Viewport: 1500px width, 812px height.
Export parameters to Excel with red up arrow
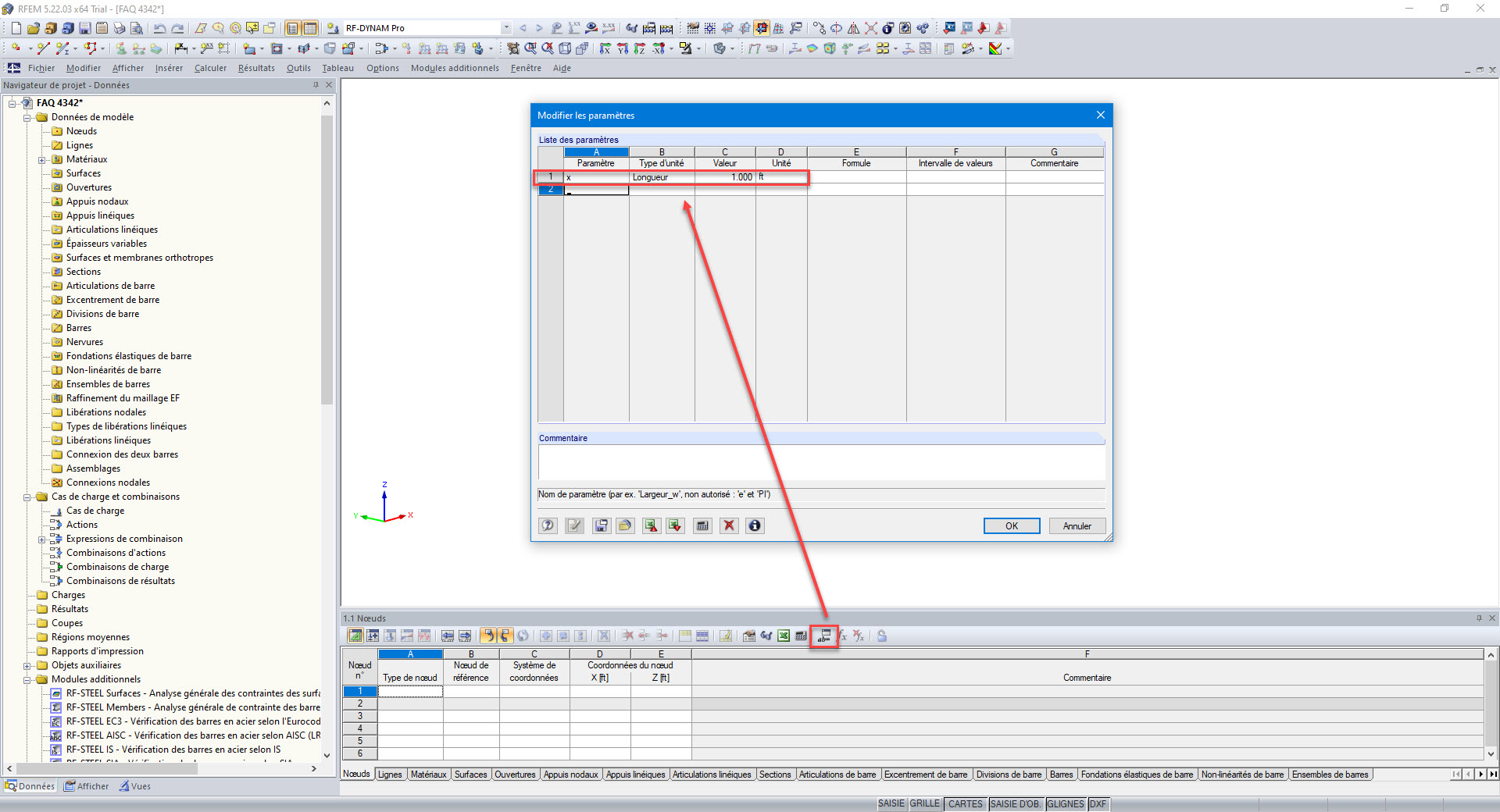pos(651,525)
